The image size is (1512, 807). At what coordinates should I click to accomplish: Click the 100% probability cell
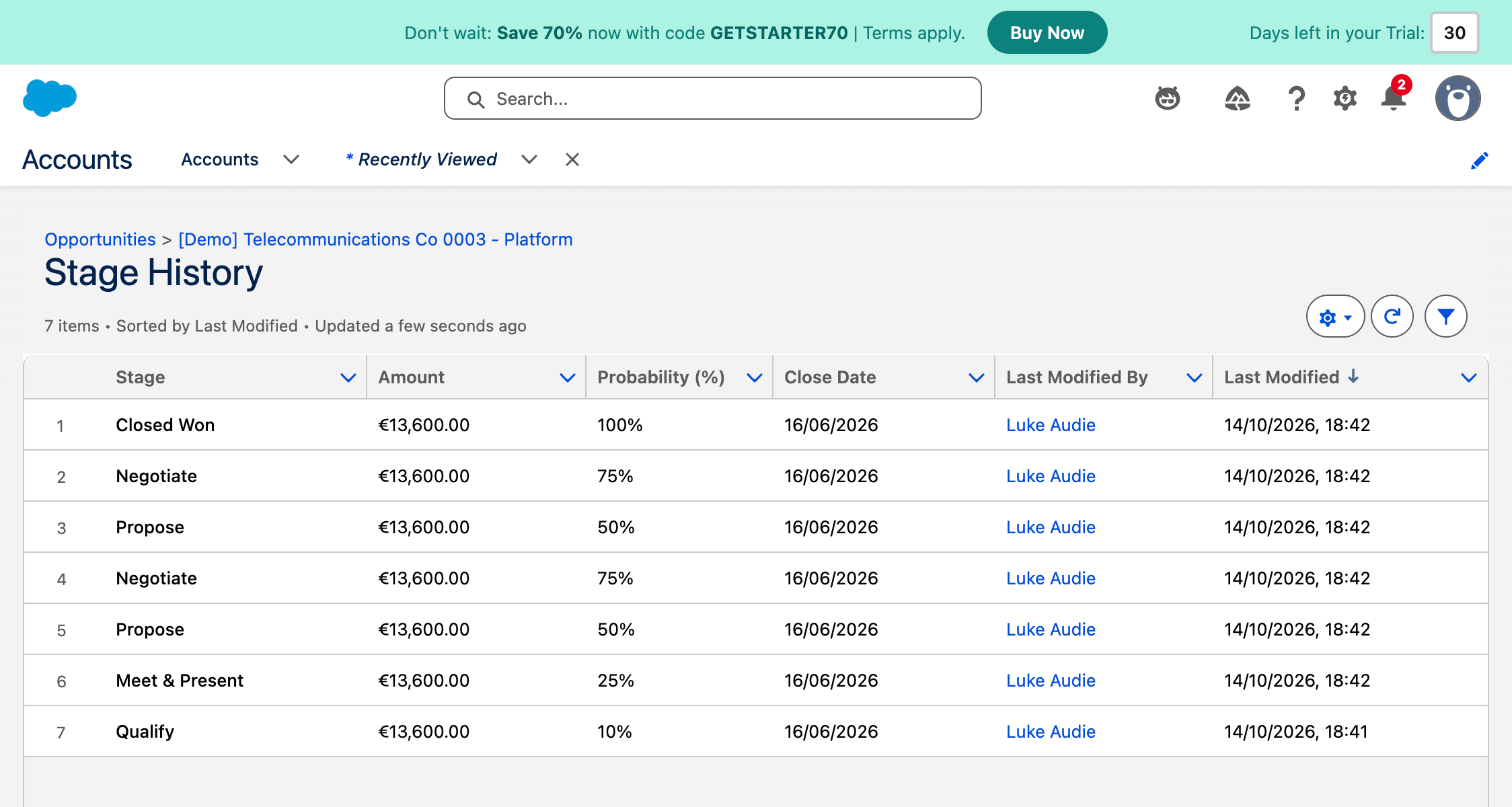620,425
